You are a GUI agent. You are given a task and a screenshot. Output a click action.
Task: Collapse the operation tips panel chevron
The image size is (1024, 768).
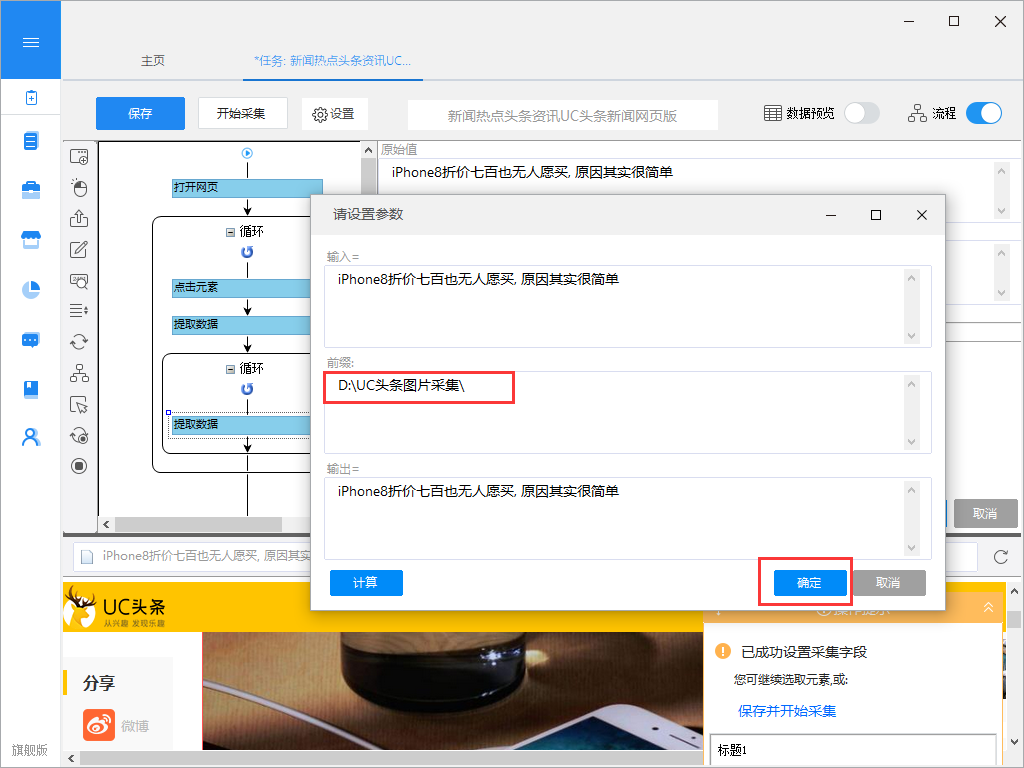tap(988, 607)
